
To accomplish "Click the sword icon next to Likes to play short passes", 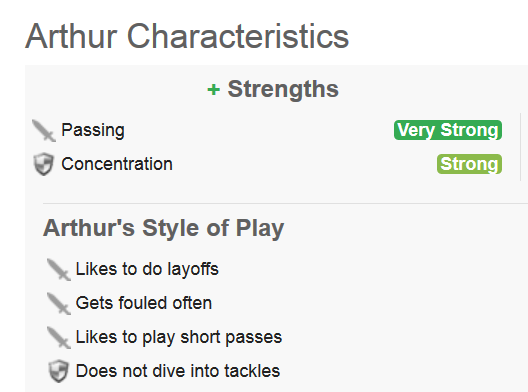I will (x=59, y=337).
